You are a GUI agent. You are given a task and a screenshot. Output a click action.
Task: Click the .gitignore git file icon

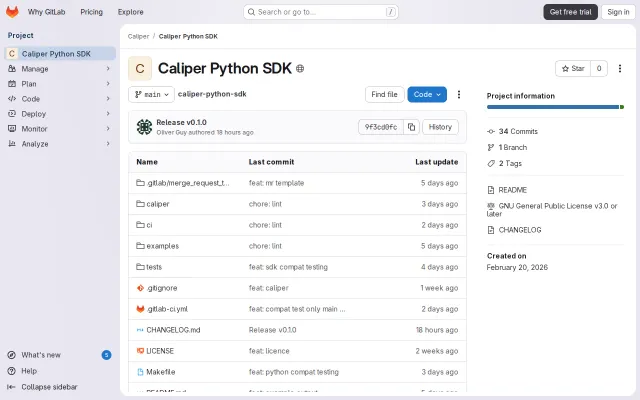click(x=140, y=288)
